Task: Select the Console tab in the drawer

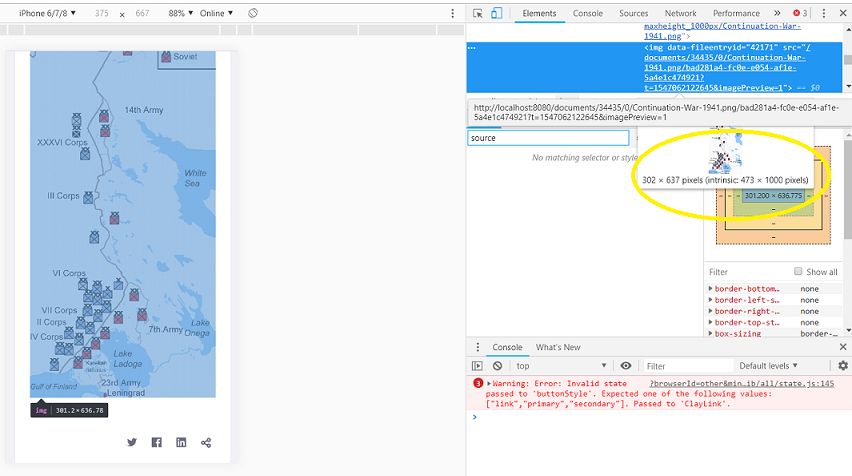Action: pos(507,347)
